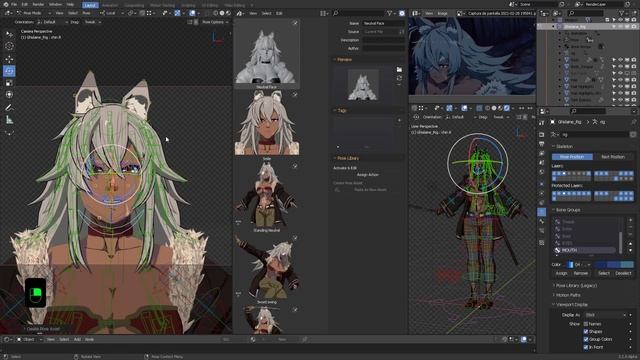The height and width of the screenshot is (360, 640).
Task: Toggle the Names display checkbox
Action: click(586, 324)
